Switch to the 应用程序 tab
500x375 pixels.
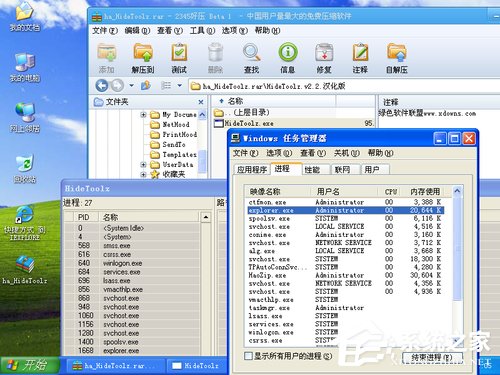[x=251, y=170]
